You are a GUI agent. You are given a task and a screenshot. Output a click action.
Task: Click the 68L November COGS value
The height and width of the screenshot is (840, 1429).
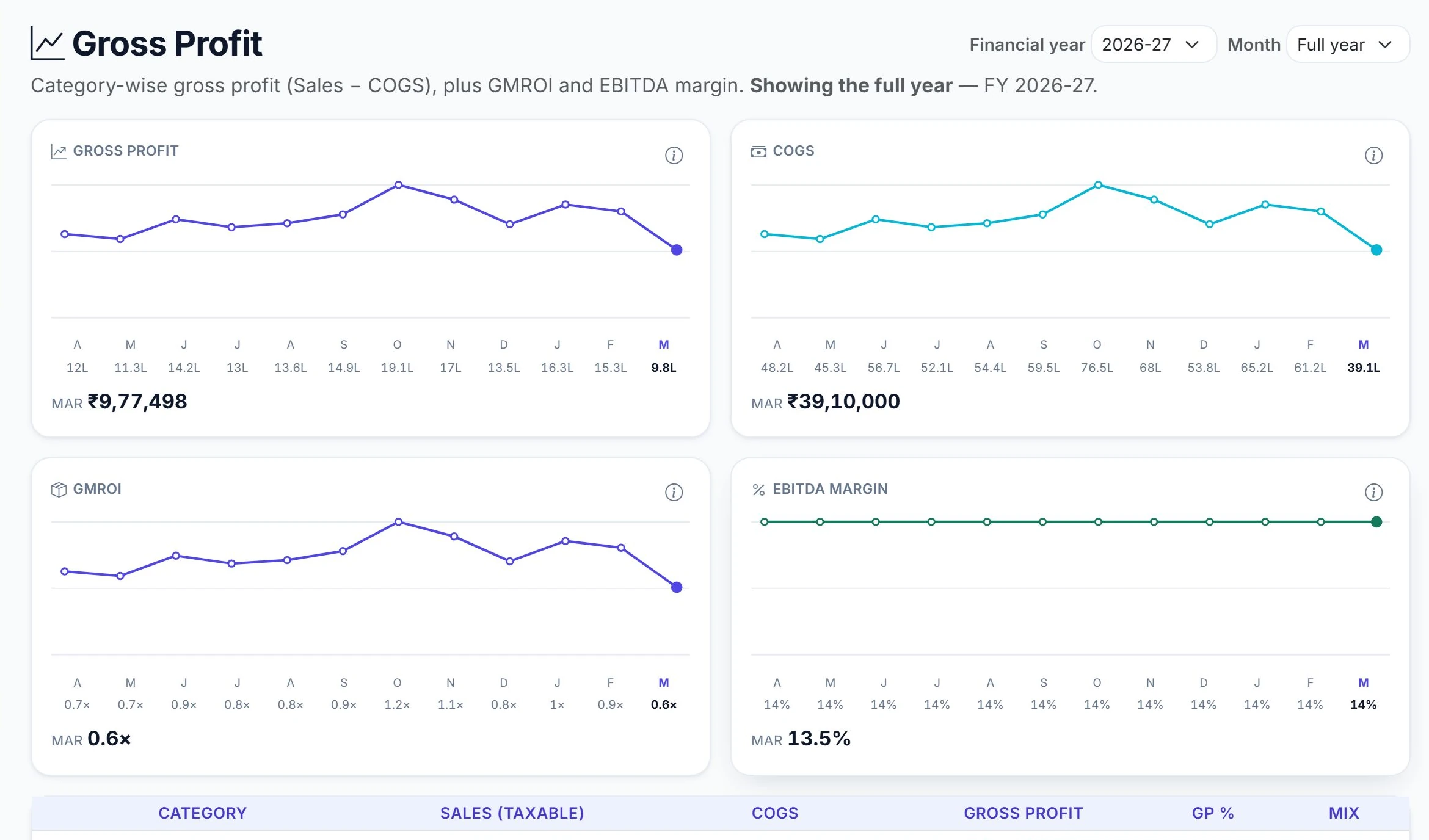1150,367
